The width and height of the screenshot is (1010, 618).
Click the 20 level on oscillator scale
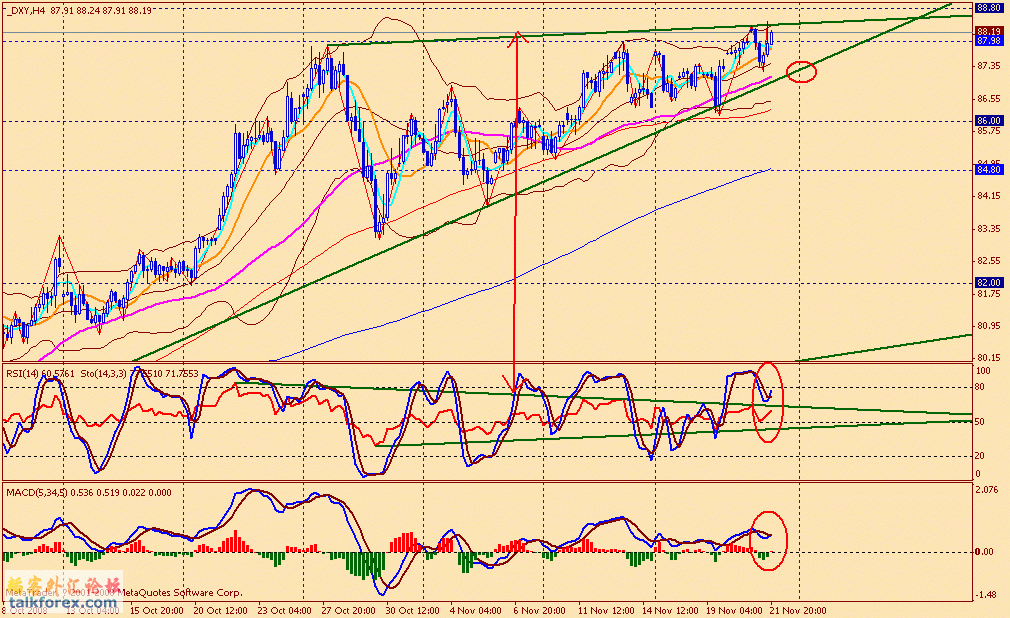point(980,456)
